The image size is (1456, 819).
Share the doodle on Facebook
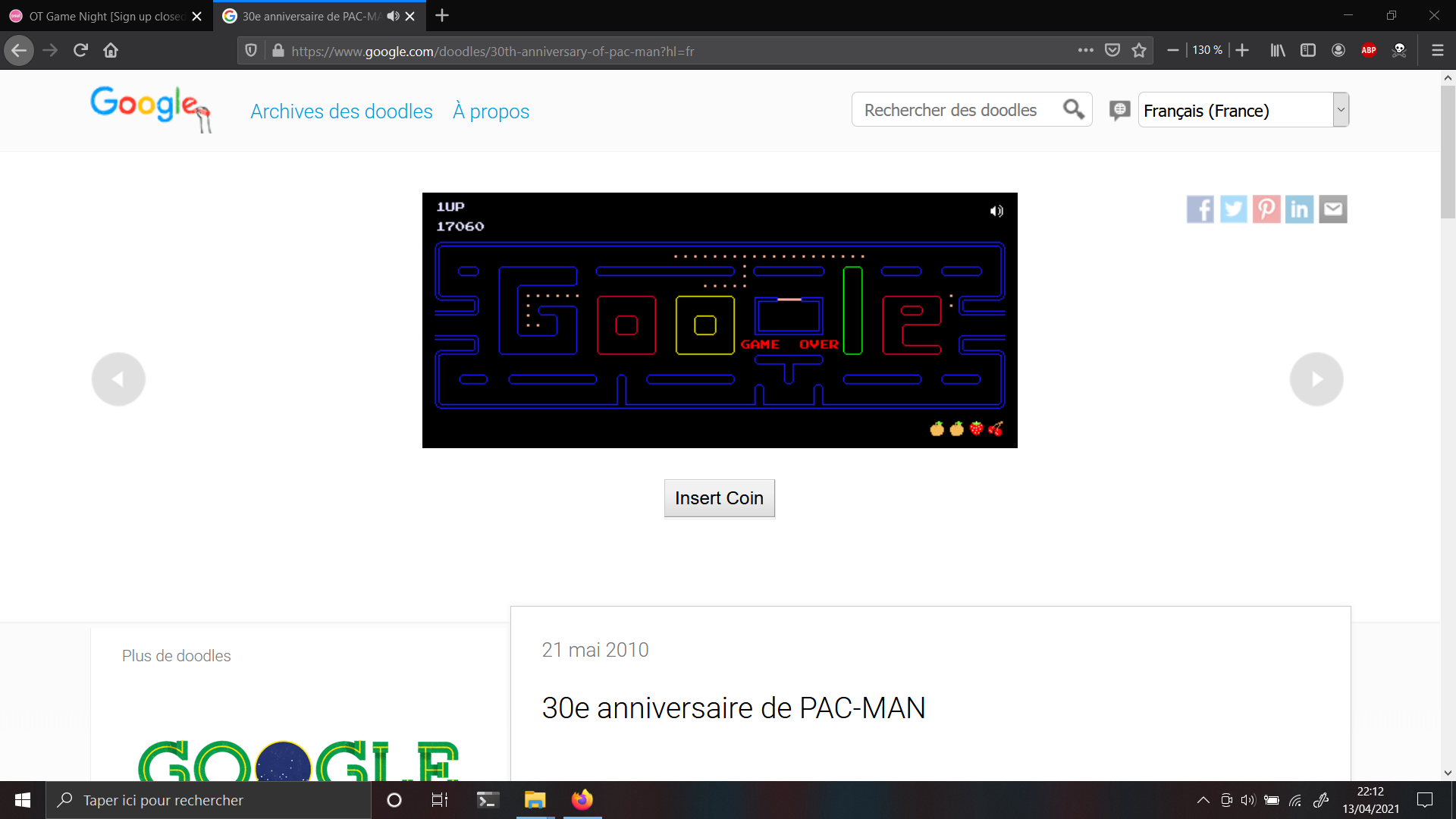tap(1200, 209)
